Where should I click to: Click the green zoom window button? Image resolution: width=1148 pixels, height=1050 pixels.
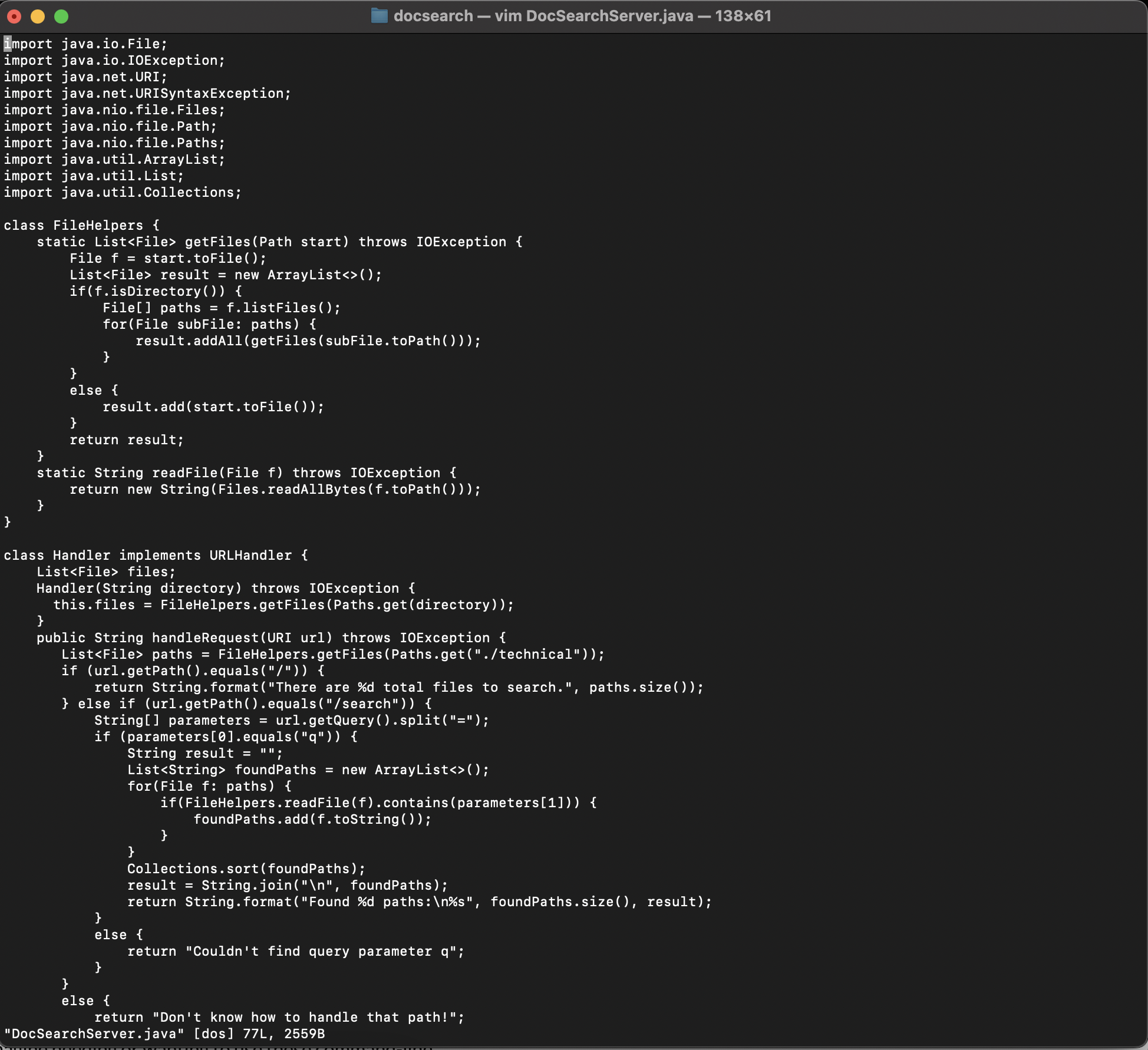(61, 16)
